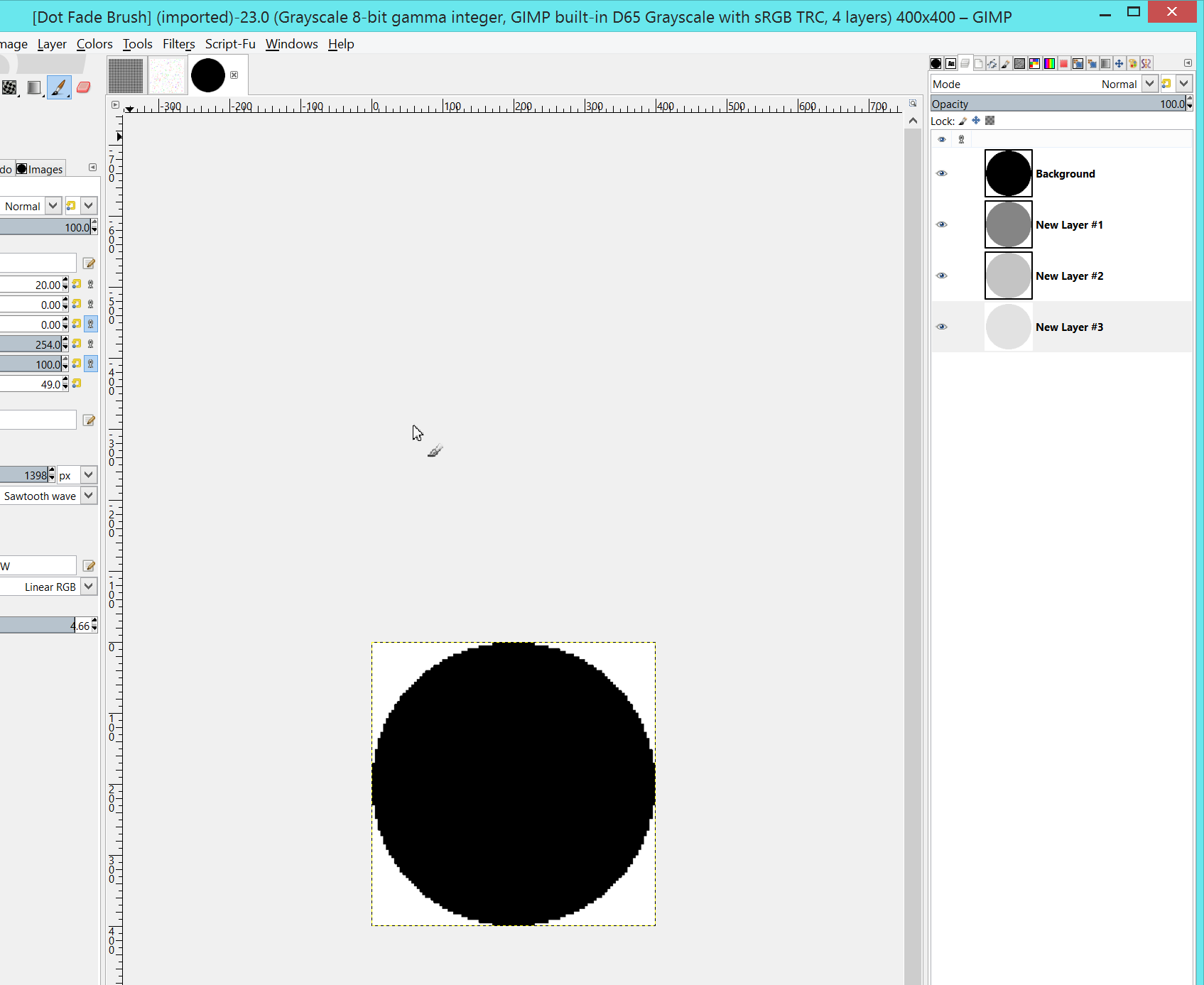This screenshot has width=1204, height=985.
Task: Open the gradient selector in the toolbox
Action: point(34,87)
